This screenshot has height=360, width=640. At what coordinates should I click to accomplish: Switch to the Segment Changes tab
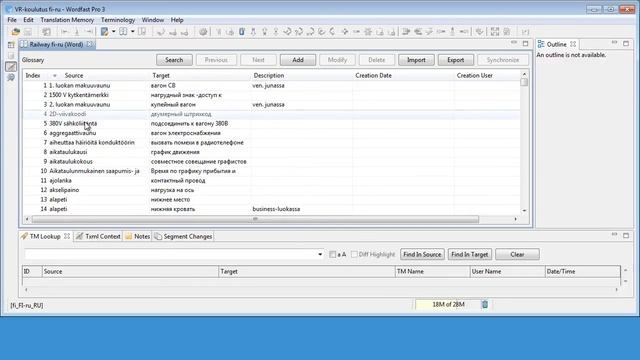[183, 236]
